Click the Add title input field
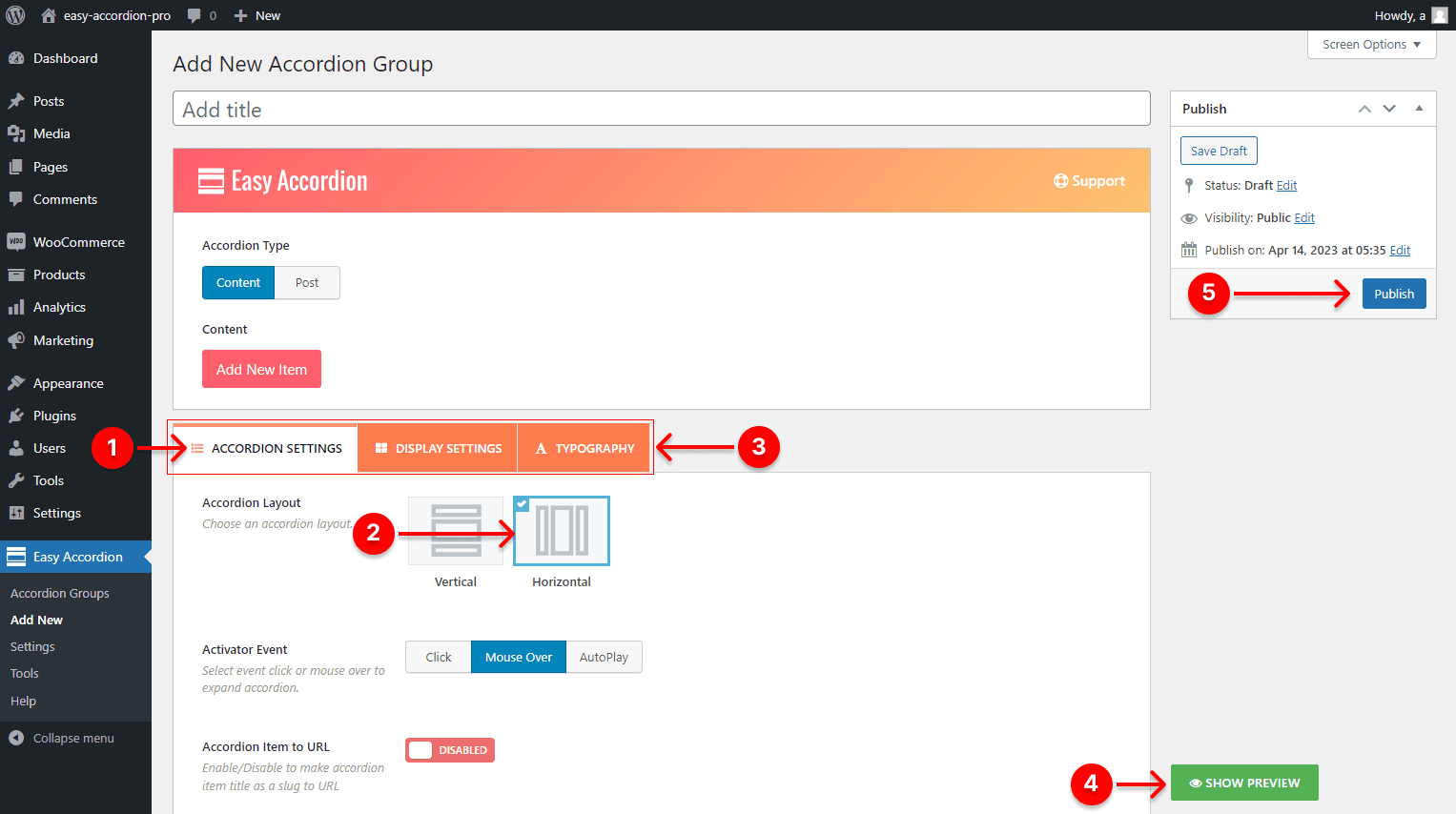This screenshot has height=814, width=1456. coord(661,109)
